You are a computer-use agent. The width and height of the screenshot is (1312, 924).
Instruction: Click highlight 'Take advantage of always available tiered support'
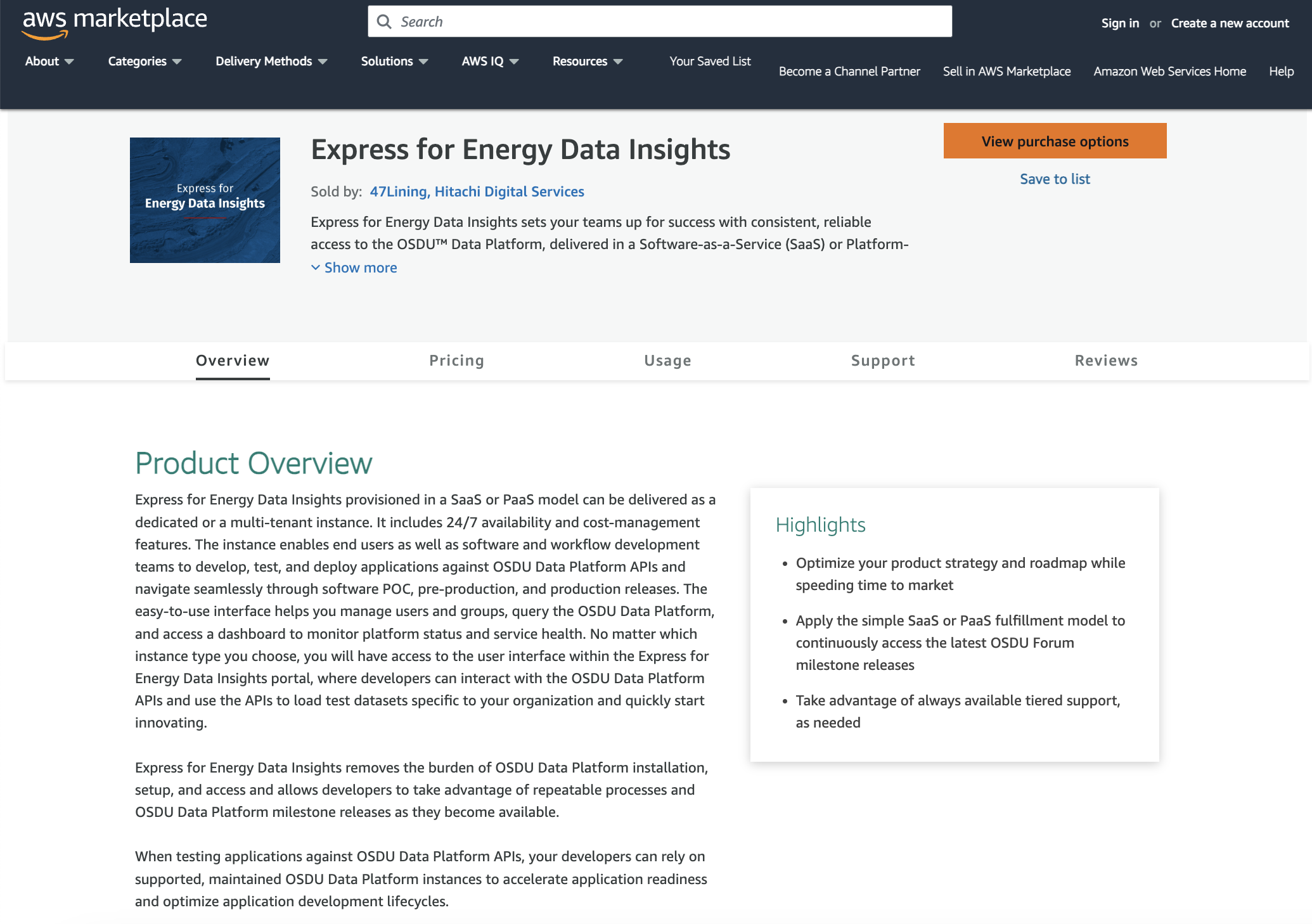click(958, 711)
